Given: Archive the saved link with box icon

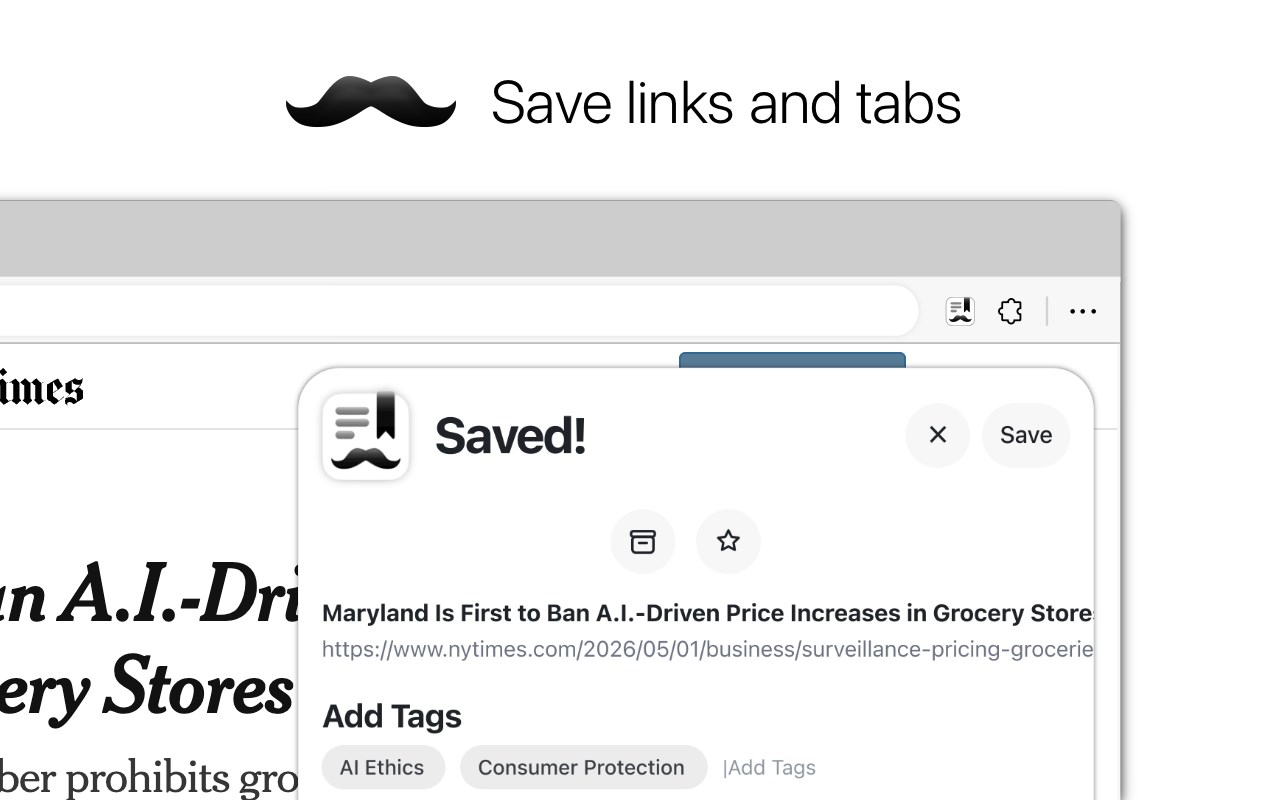Looking at the screenshot, I should (643, 541).
